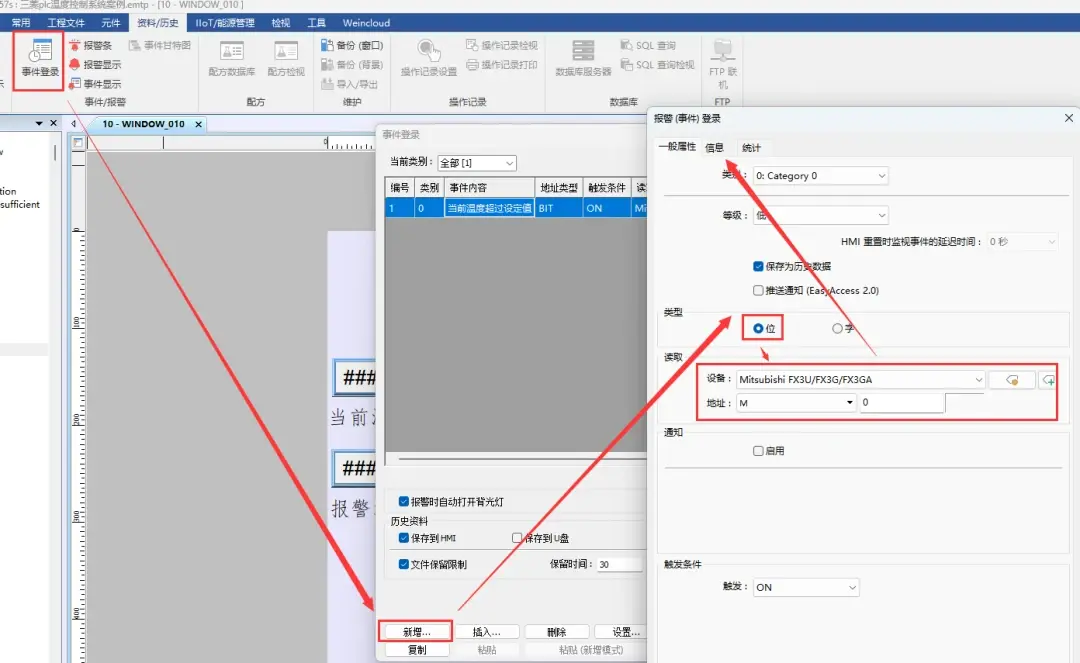Click 操作记录打印 operation log print
This screenshot has height=663, width=1080.
tap(501, 65)
